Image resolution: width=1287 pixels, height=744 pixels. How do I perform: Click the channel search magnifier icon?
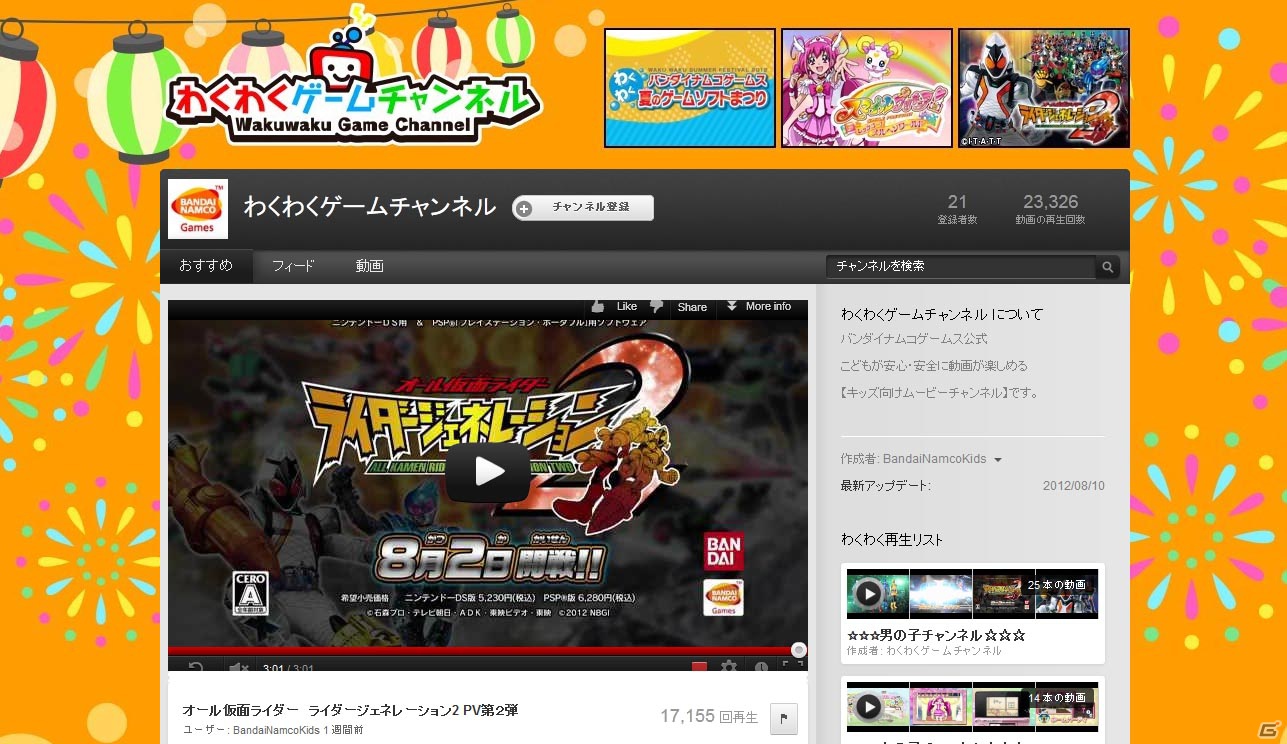(x=1108, y=267)
